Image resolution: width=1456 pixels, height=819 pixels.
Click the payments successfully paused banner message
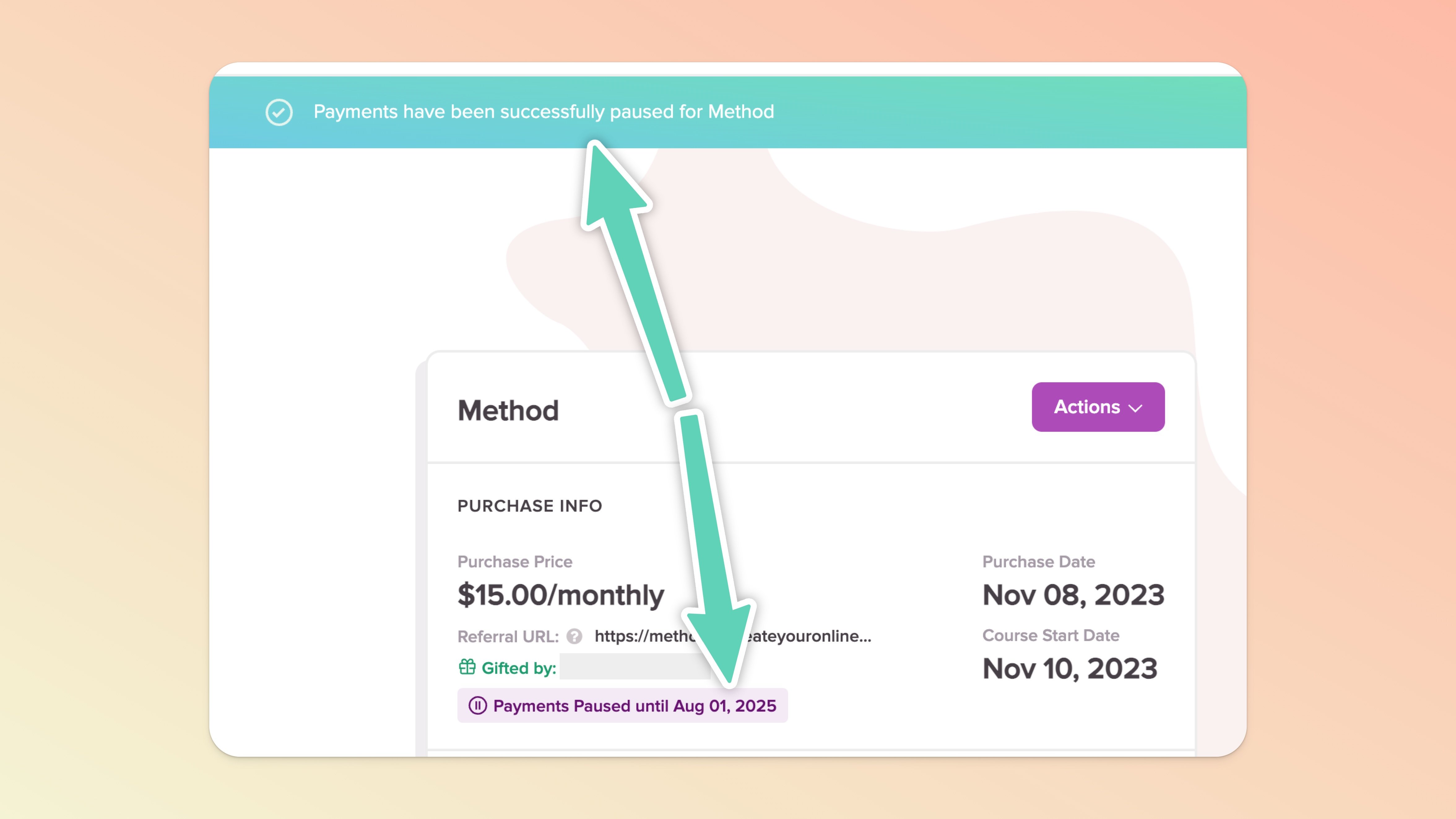coord(543,112)
